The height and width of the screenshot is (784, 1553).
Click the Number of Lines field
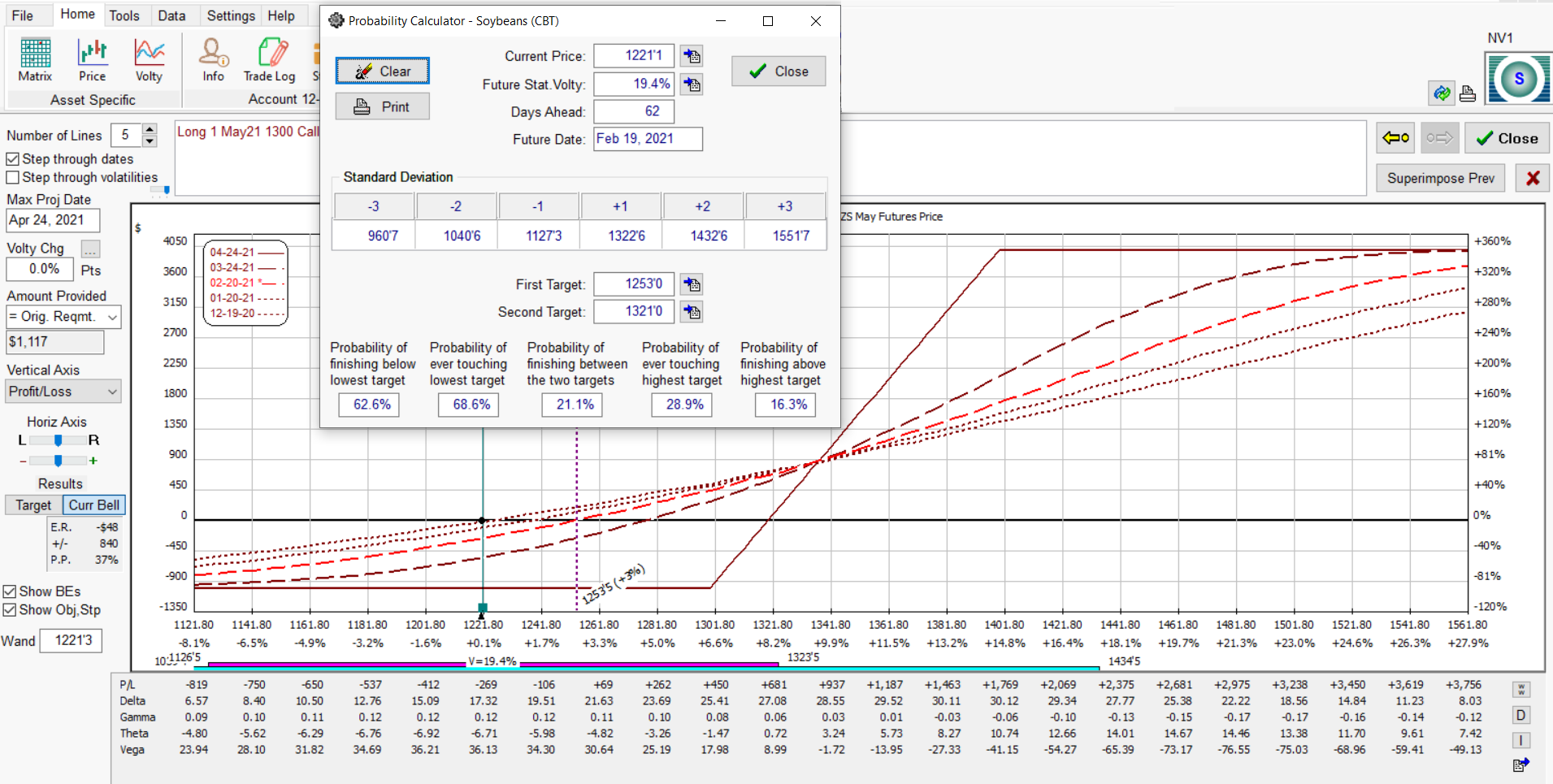(126, 135)
